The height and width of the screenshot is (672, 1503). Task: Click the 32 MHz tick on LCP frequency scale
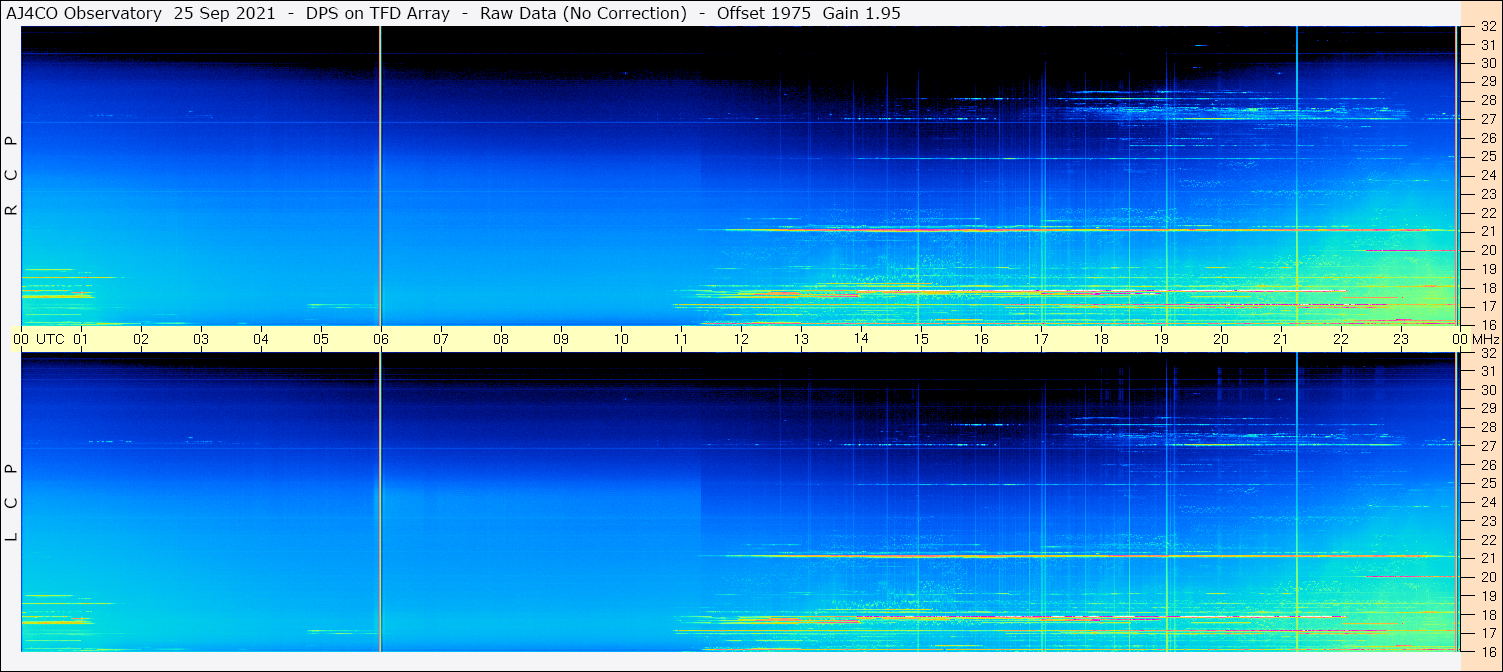coord(1488,353)
